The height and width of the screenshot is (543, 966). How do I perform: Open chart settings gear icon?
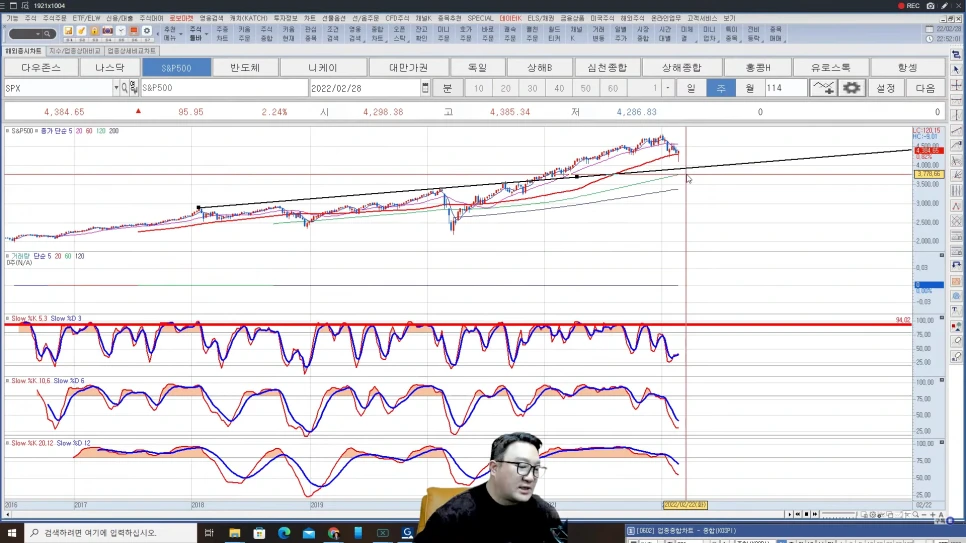coord(851,88)
